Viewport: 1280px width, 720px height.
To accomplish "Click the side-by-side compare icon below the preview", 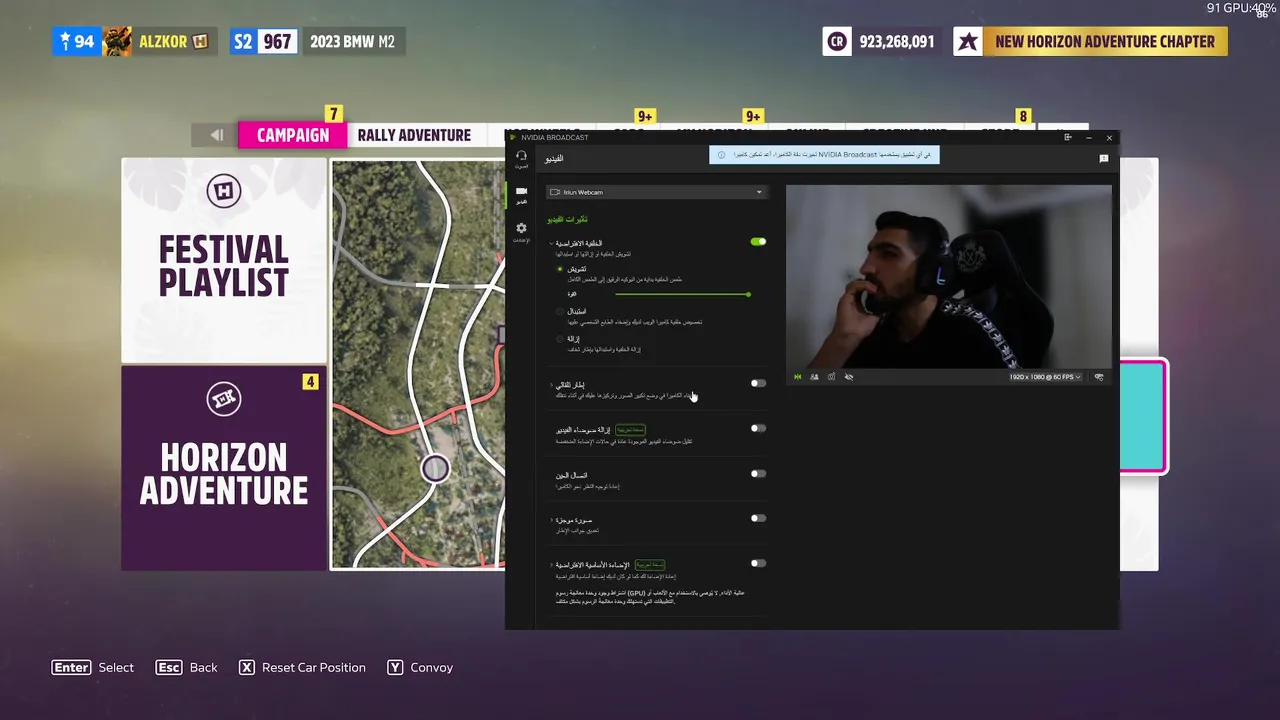I will tap(814, 377).
